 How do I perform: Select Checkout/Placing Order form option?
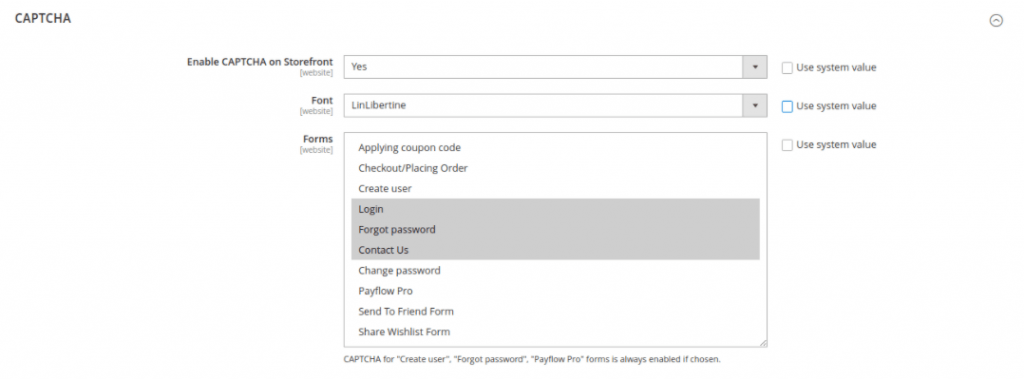click(555, 168)
